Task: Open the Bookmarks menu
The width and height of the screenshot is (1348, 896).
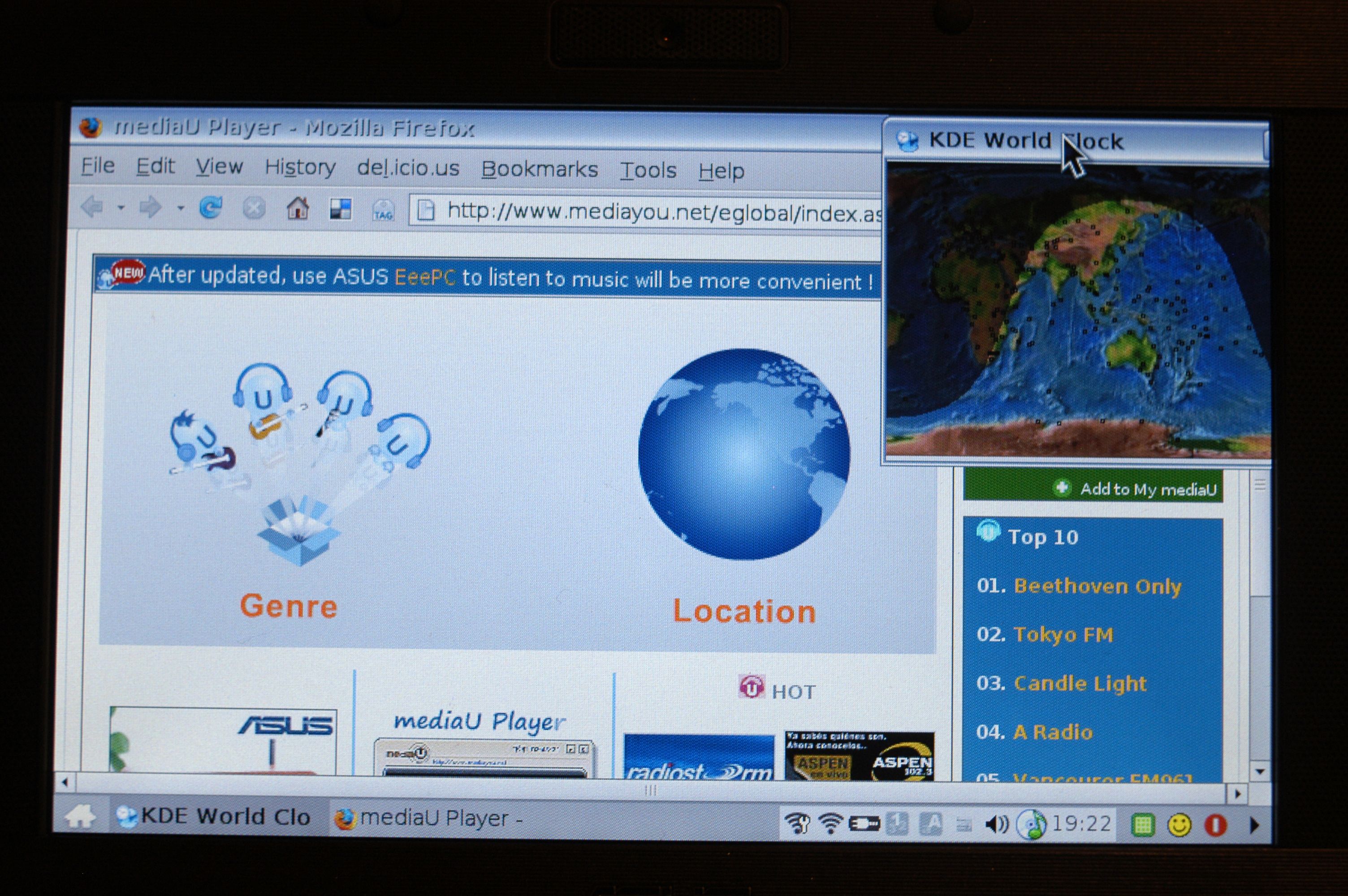Action: click(x=540, y=170)
